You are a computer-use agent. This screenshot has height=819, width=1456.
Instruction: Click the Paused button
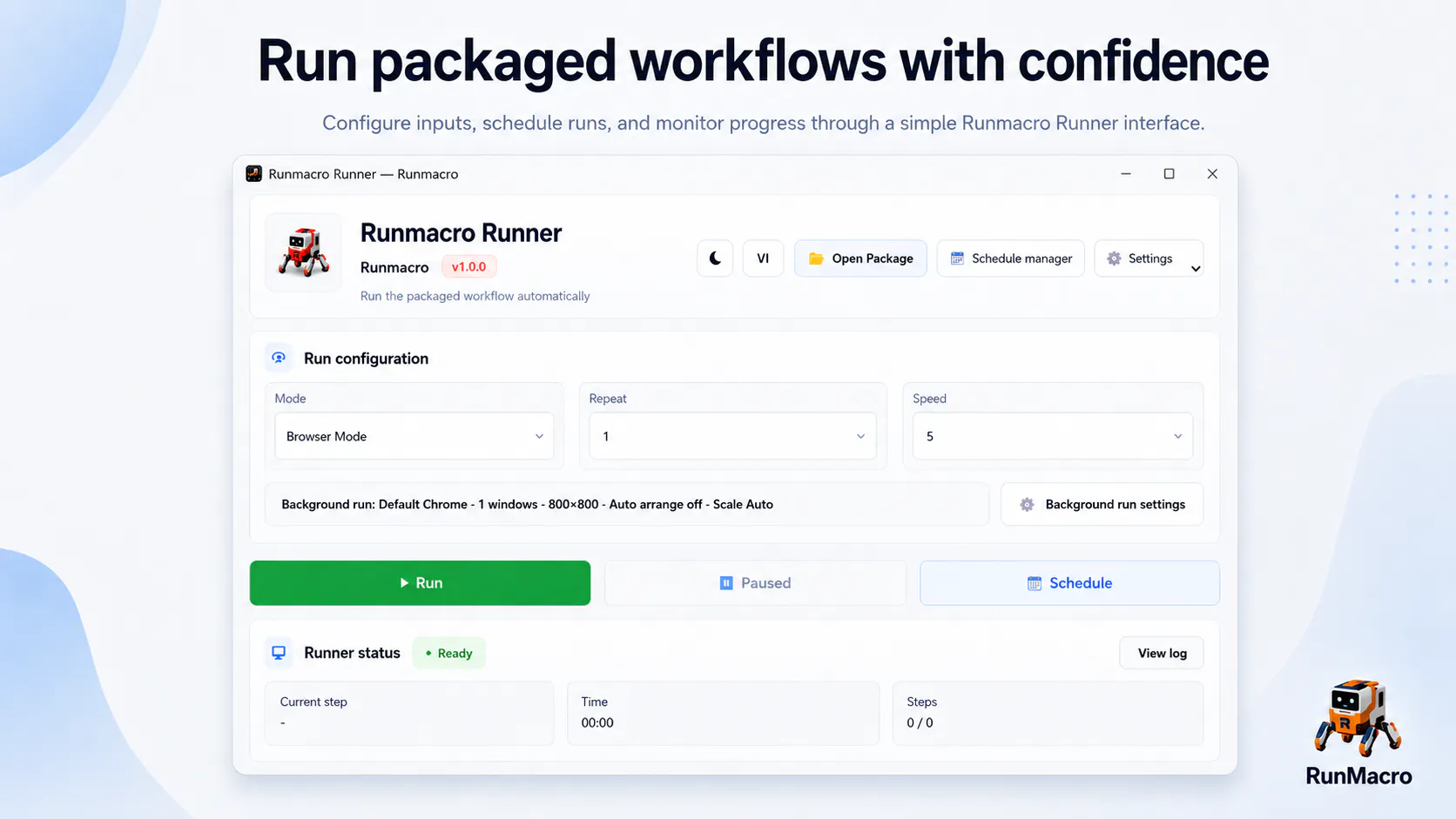pos(755,583)
